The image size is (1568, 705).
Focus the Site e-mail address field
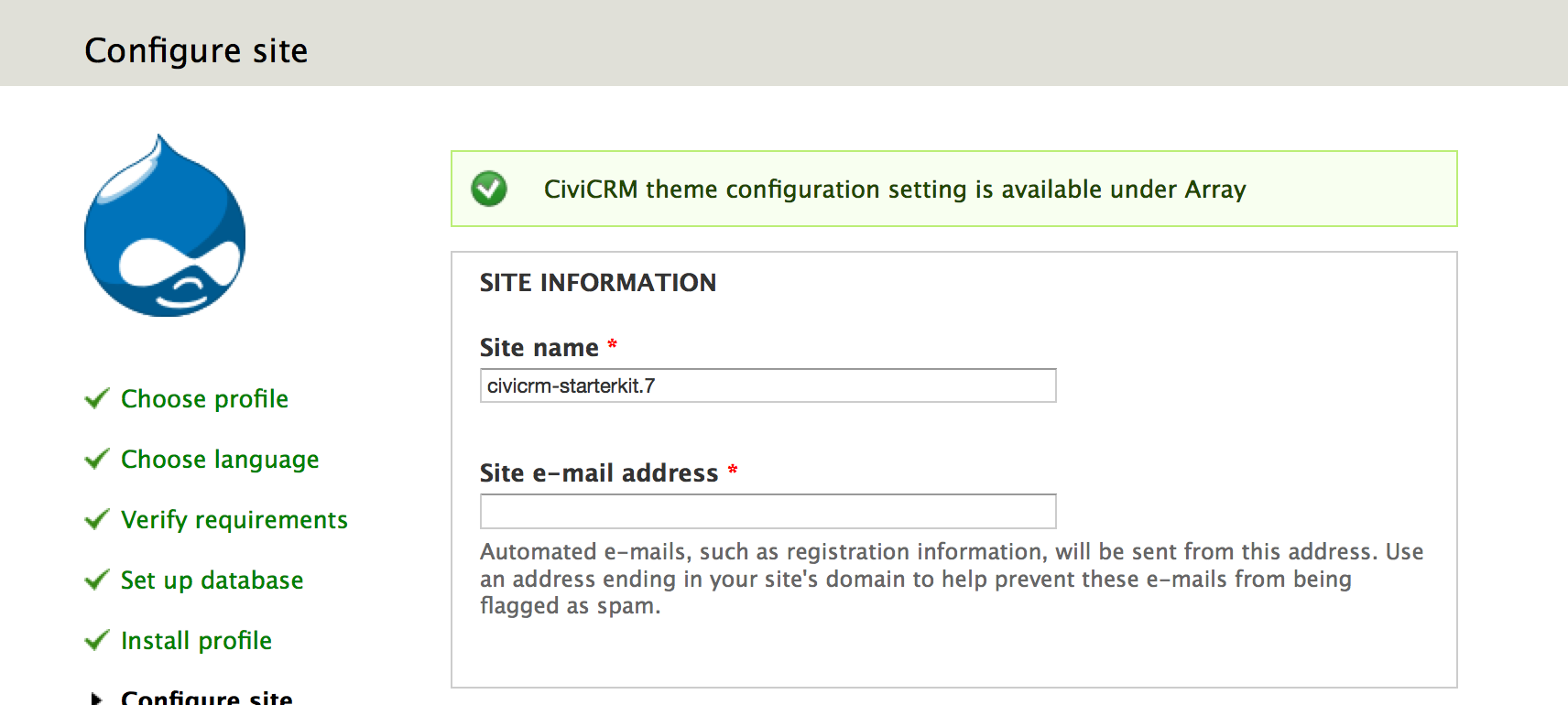[768, 511]
